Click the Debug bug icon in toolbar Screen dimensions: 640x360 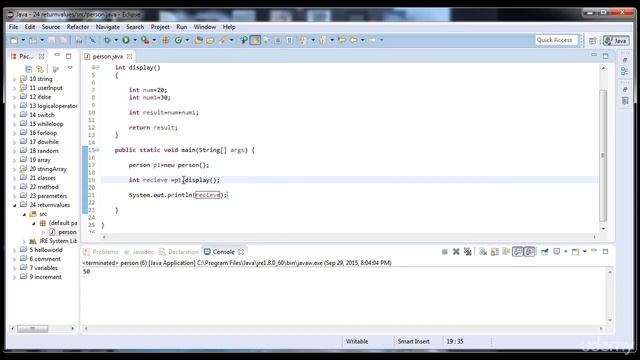[x=107, y=40]
